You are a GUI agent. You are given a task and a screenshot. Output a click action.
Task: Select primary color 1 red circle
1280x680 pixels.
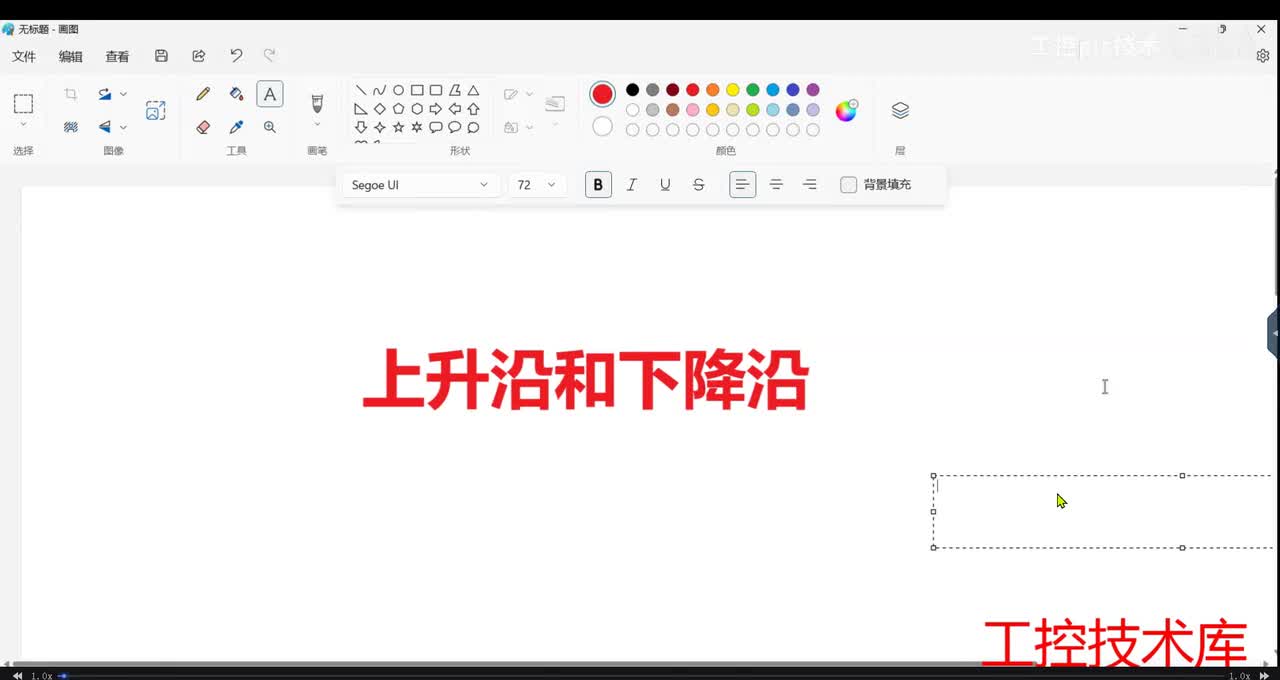point(602,94)
